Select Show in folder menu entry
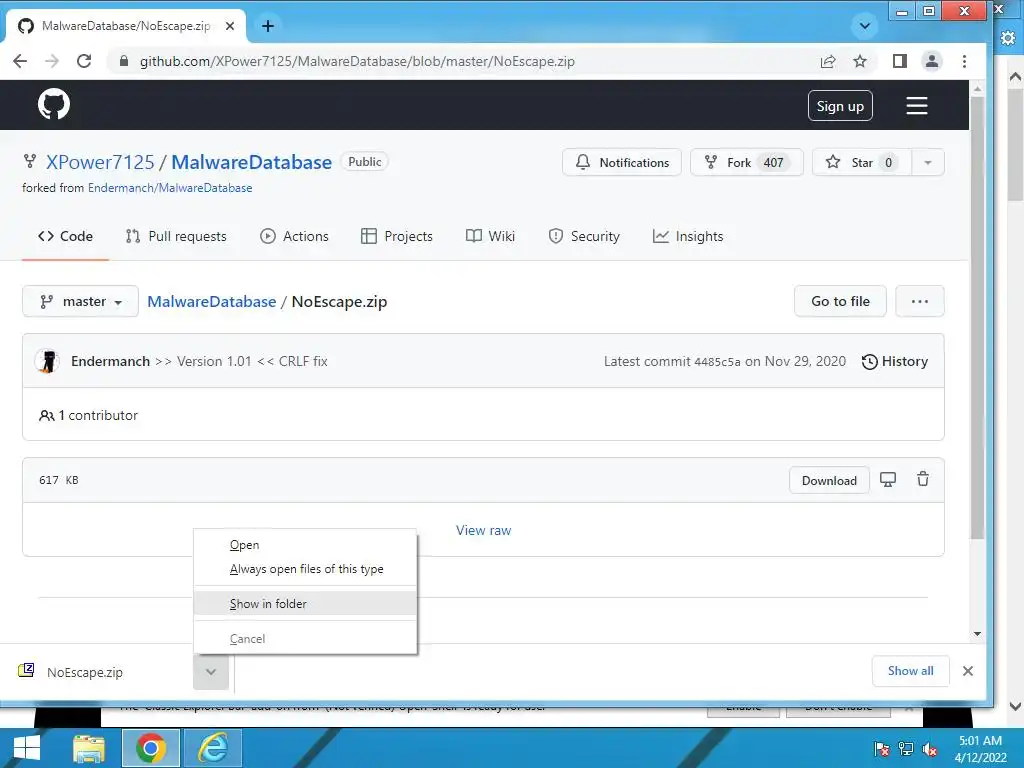1024x768 pixels. click(305, 603)
